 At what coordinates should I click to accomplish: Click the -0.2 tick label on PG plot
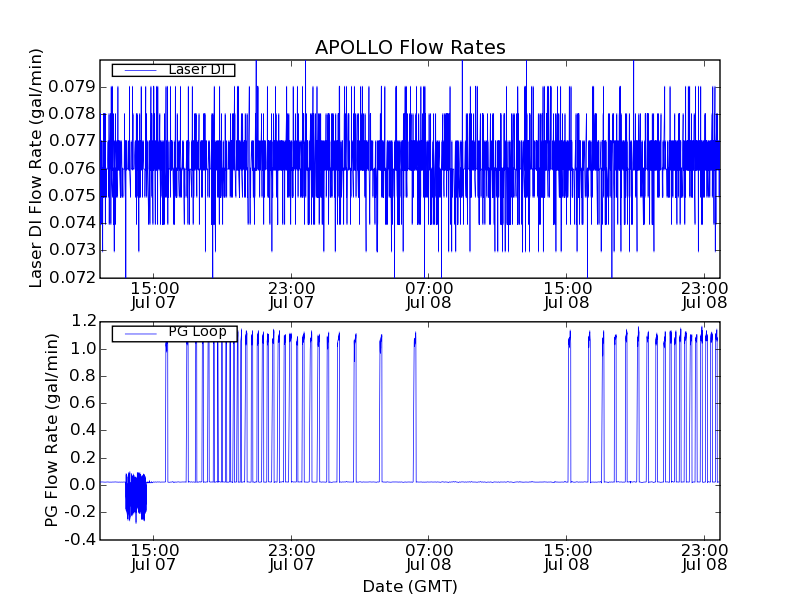pyautogui.click(x=80, y=512)
